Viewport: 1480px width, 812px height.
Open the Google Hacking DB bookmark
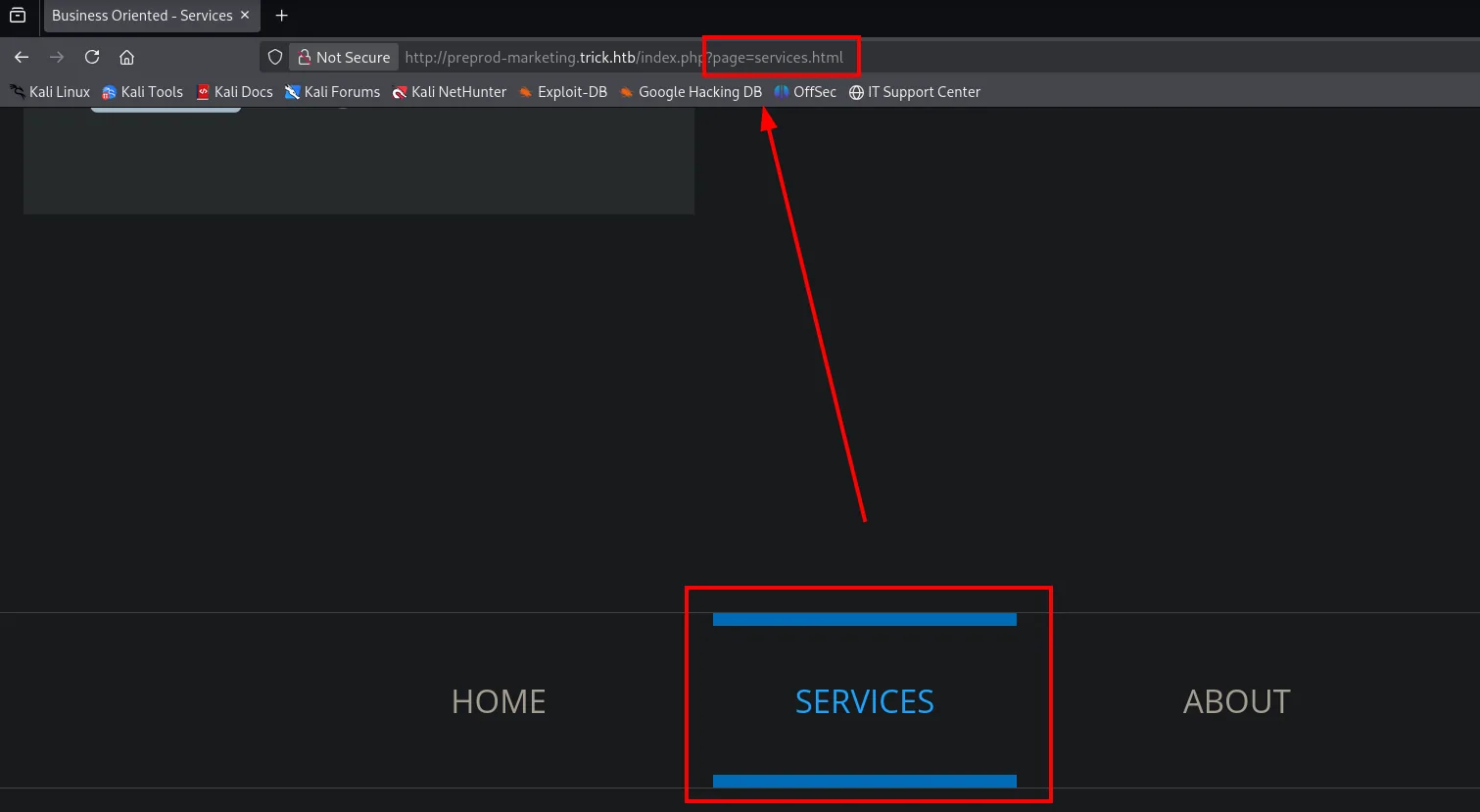(691, 92)
